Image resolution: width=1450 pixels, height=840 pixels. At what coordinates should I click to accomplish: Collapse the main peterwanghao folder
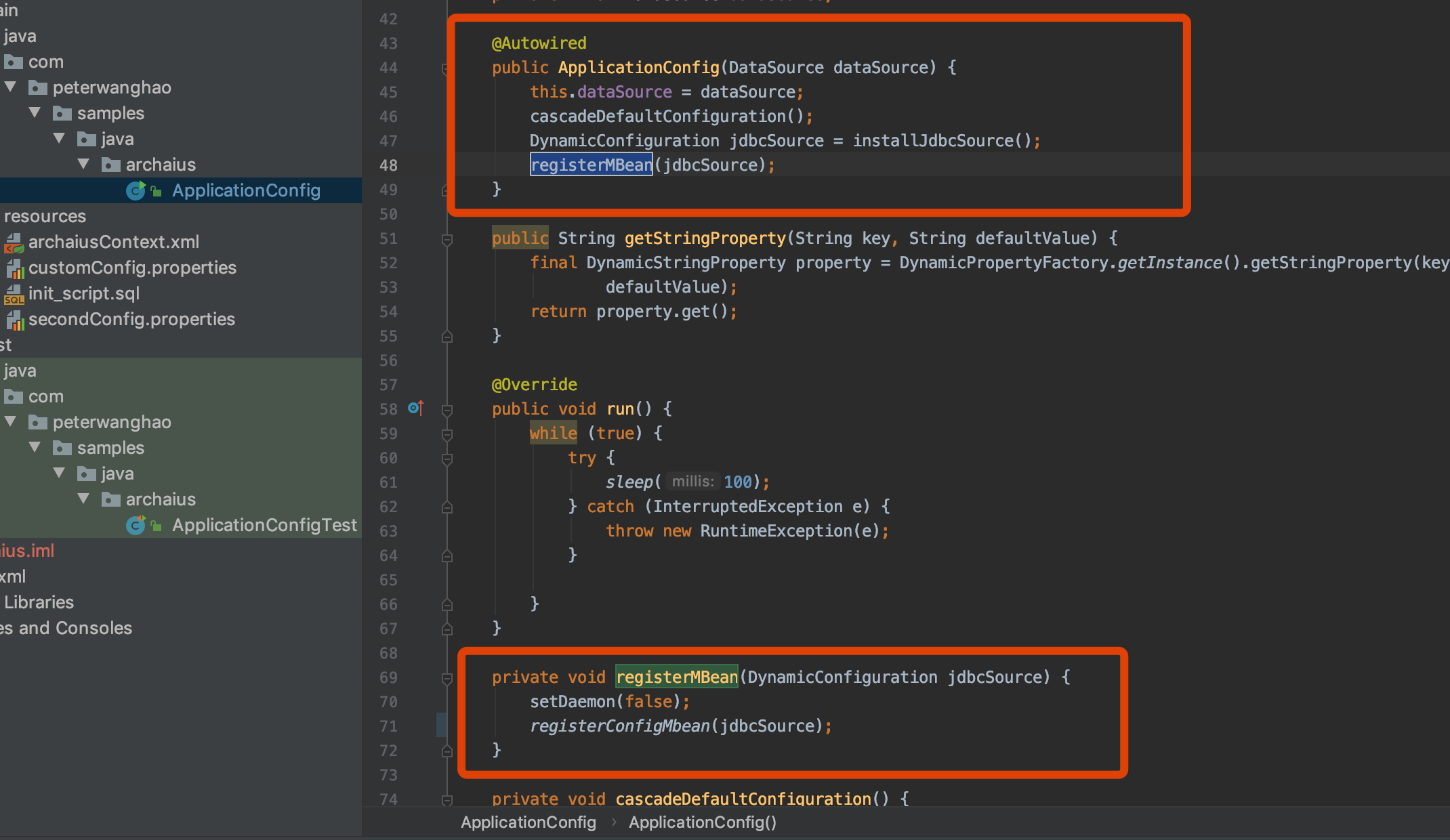point(11,87)
